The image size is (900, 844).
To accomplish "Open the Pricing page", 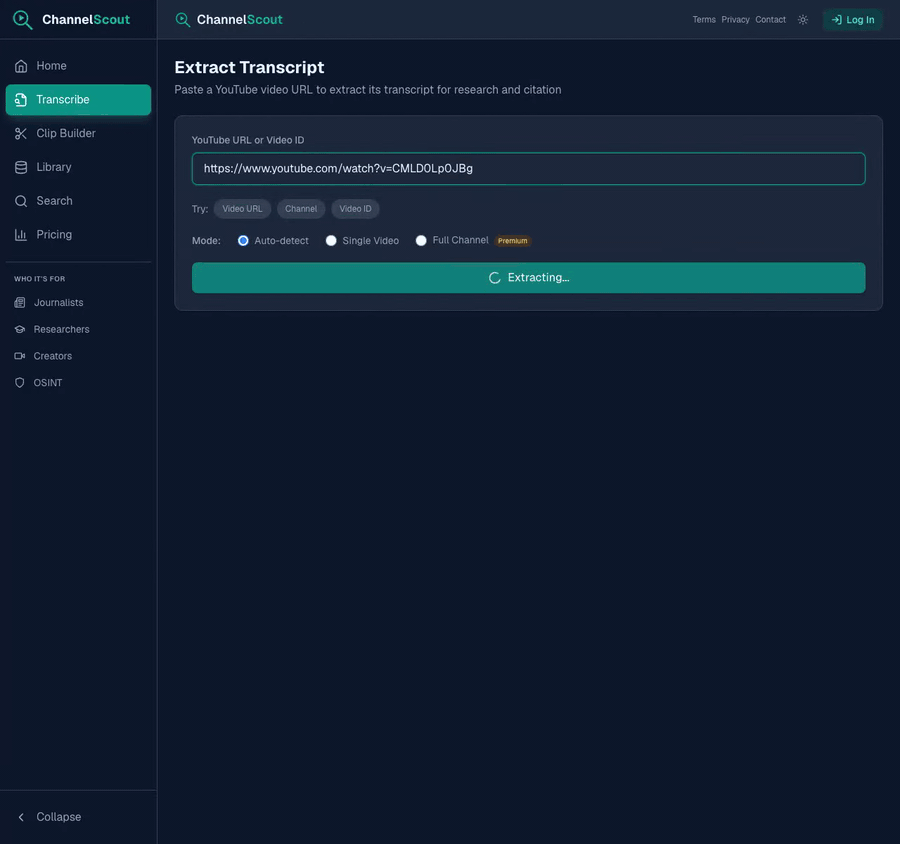I will point(79,235).
